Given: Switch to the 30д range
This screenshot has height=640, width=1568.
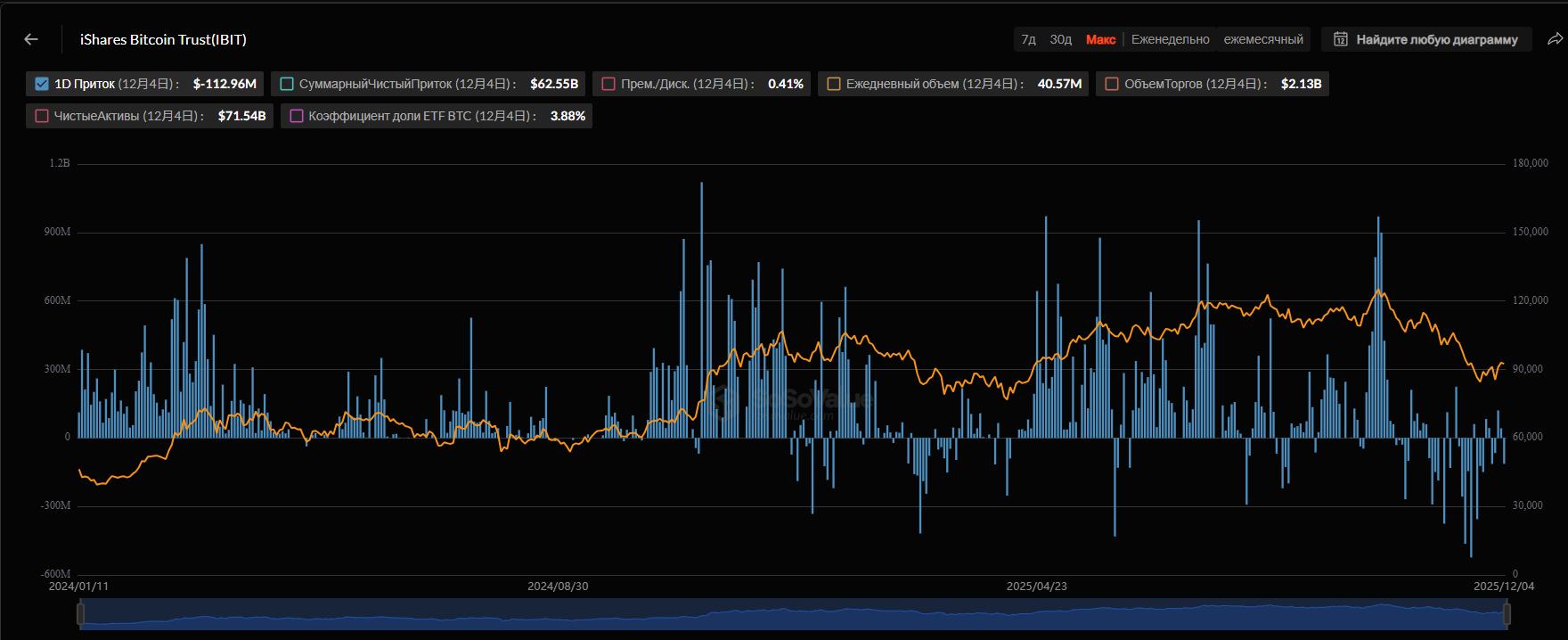Looking at the screenshot, I should point(1060,39).
